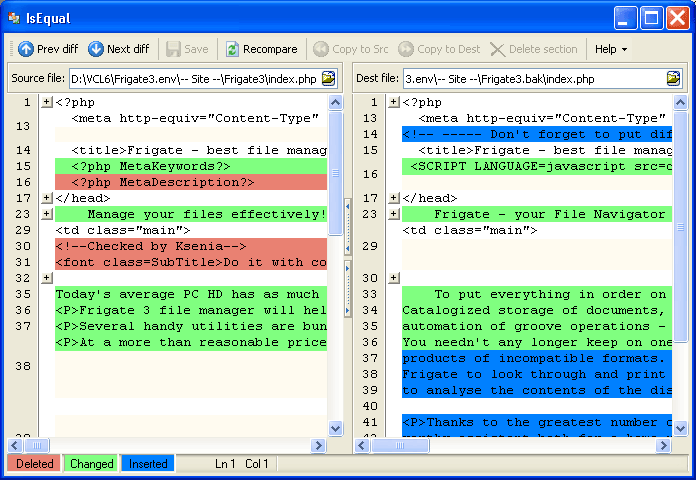Select 'automation of groove operations' line
The height and width of the screenshot is (480, 696).
537,326
